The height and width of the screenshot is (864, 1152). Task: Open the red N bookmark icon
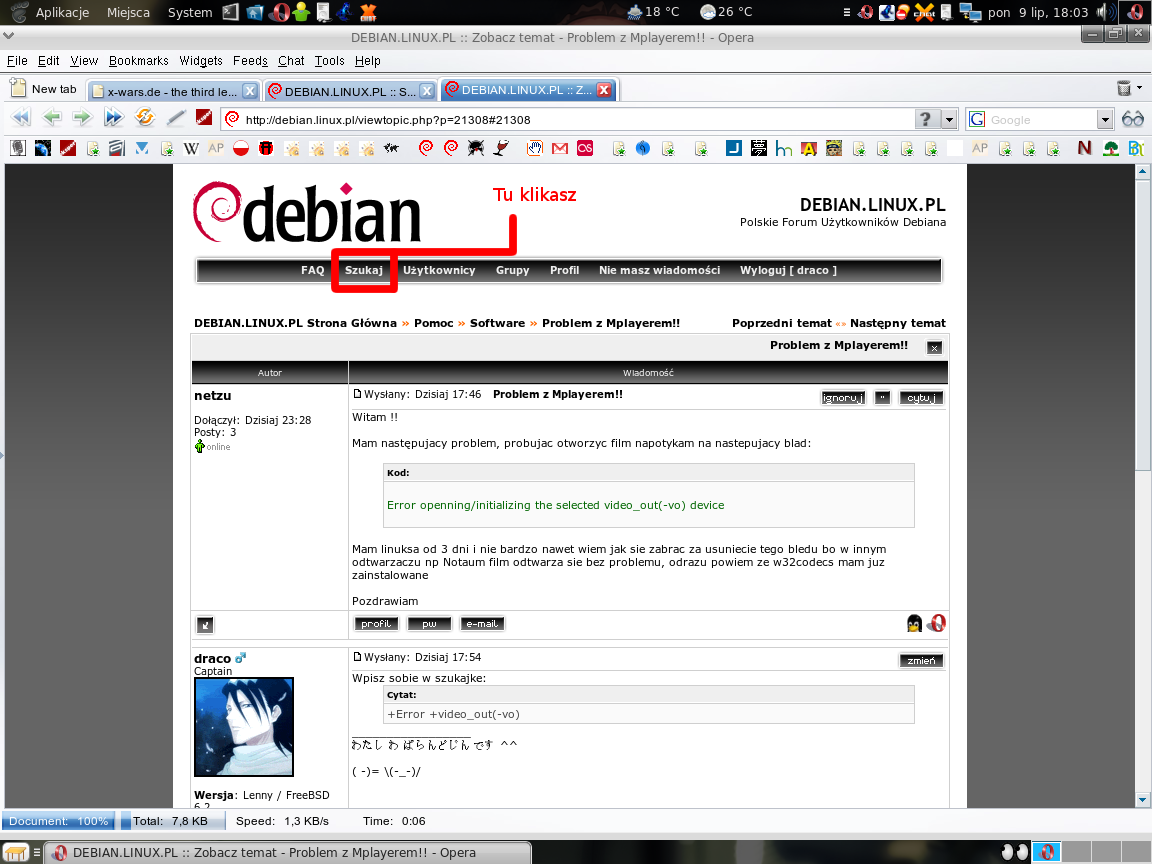1084,148
